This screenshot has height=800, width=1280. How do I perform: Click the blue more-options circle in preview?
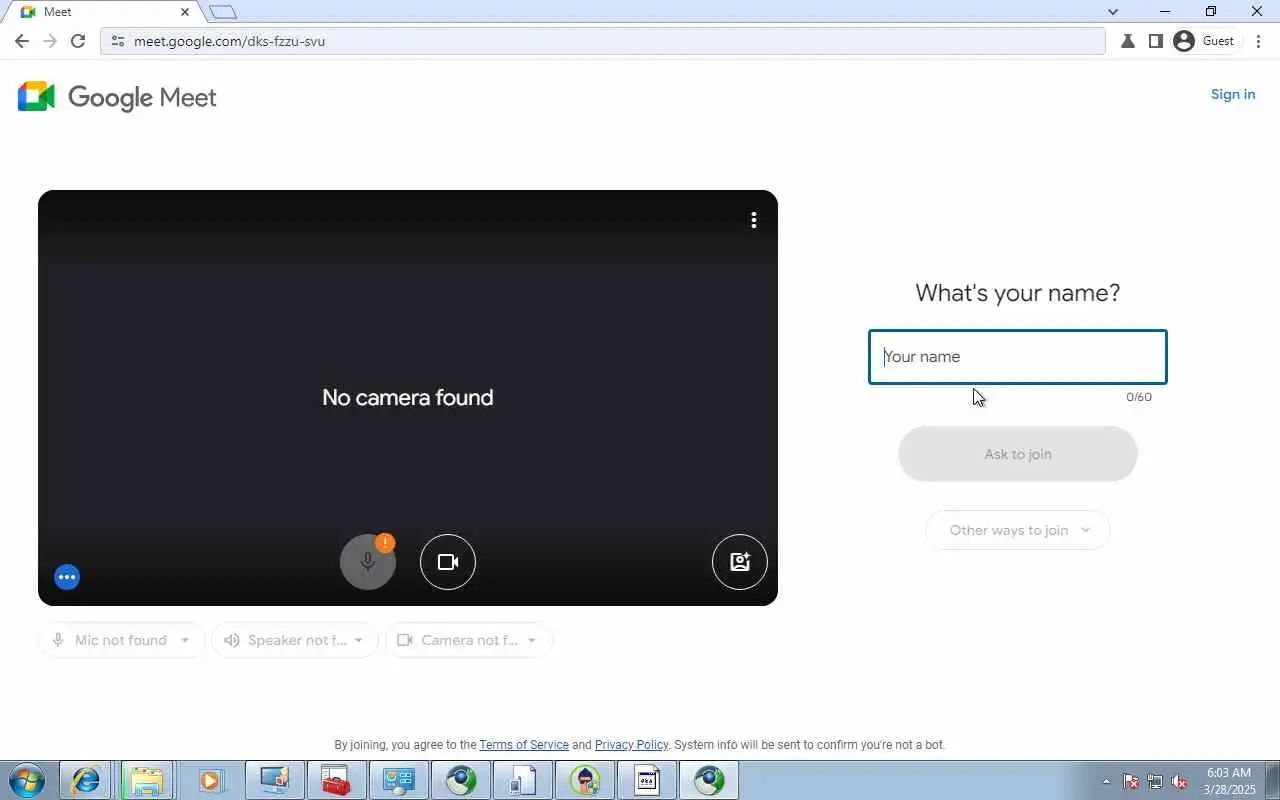[x=67, y=577]
